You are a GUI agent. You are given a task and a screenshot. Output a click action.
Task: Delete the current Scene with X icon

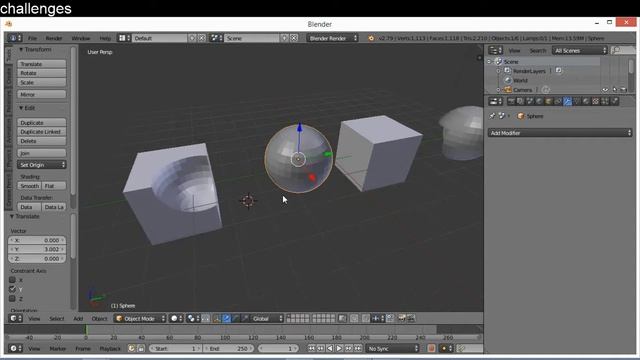294,38
